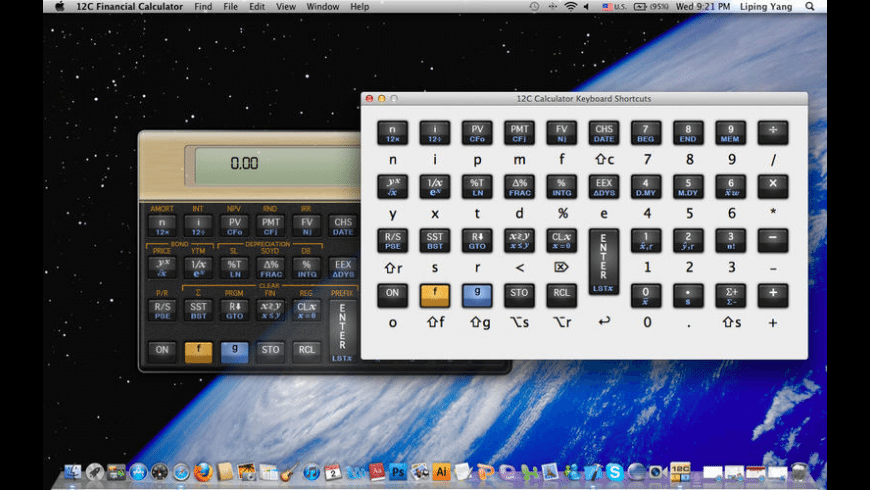
Task: Click the EEX key in shortcuts window
Action: coord(604,186)
